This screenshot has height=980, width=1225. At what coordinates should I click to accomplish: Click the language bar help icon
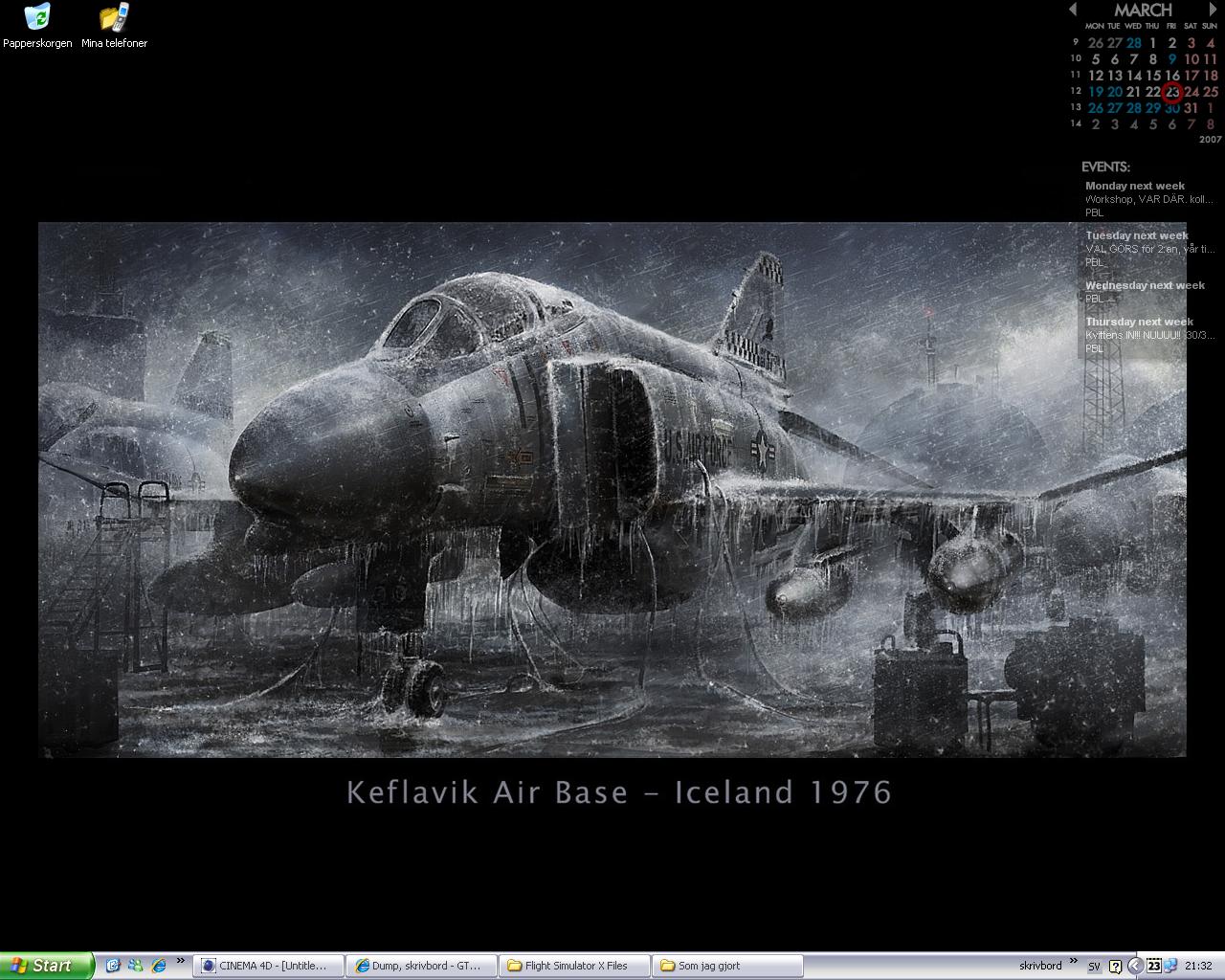1115,967
